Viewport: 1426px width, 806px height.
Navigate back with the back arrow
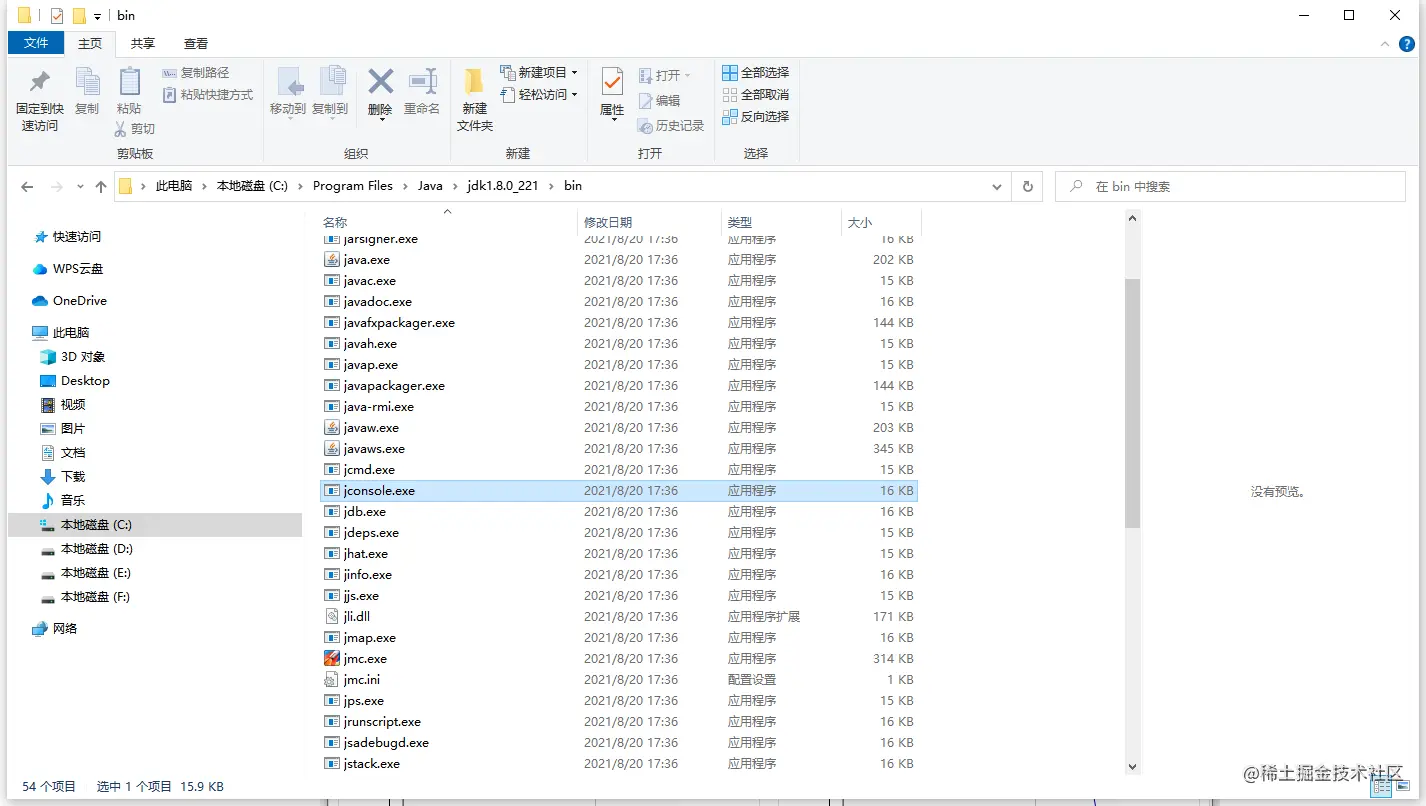27,187
